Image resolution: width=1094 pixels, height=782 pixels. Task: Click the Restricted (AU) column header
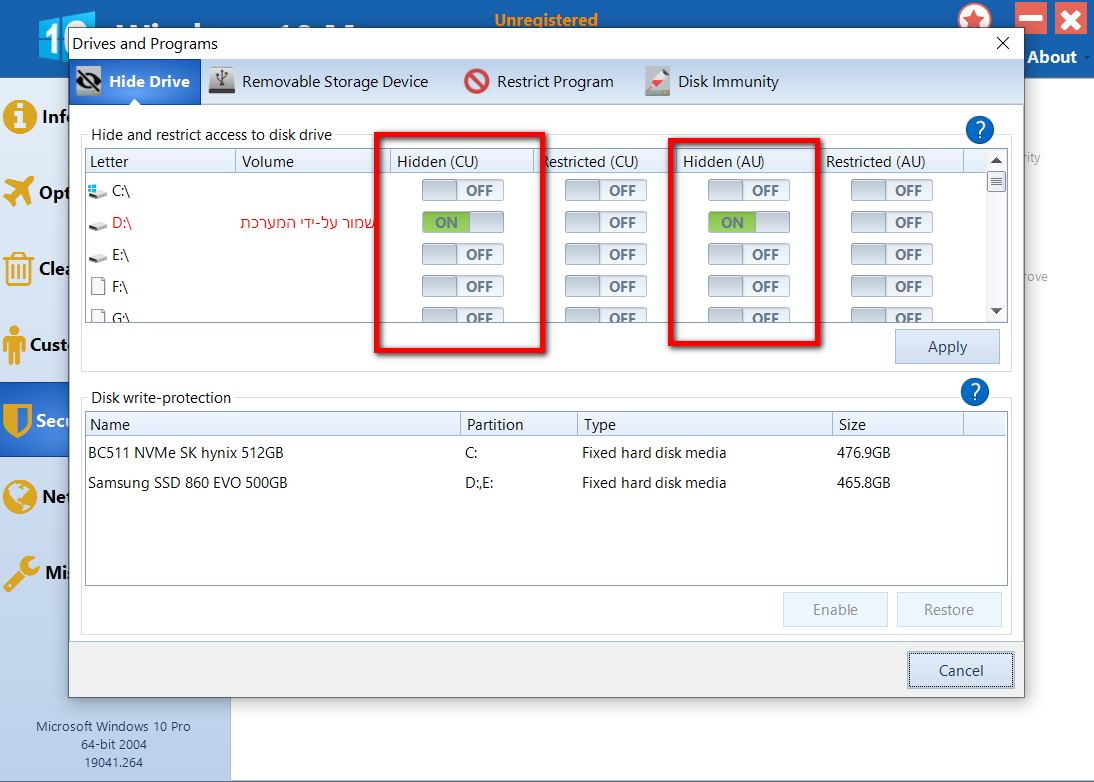click(x=892, y=161)
